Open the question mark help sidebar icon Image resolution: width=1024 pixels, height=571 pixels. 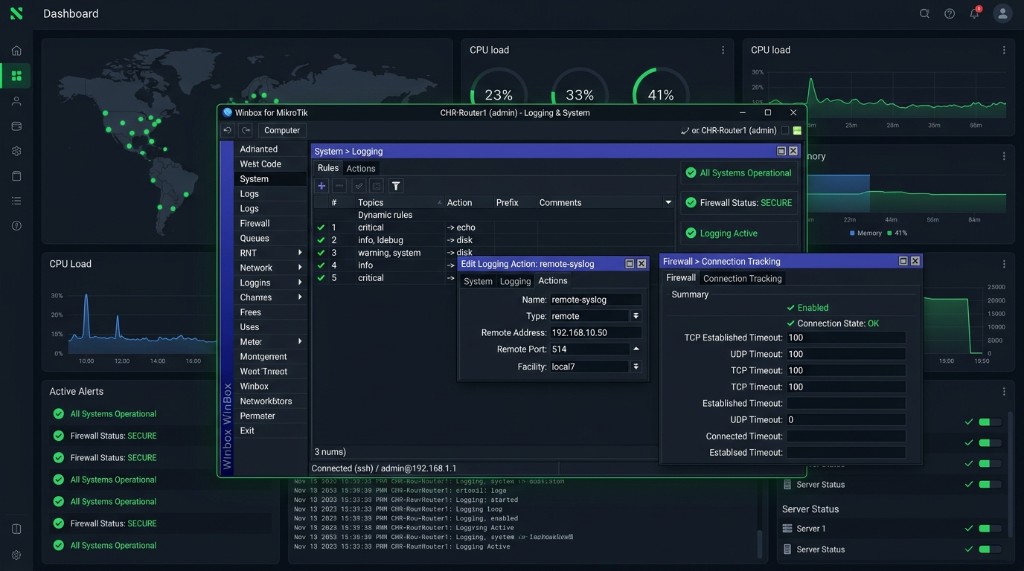coord(16,226)
